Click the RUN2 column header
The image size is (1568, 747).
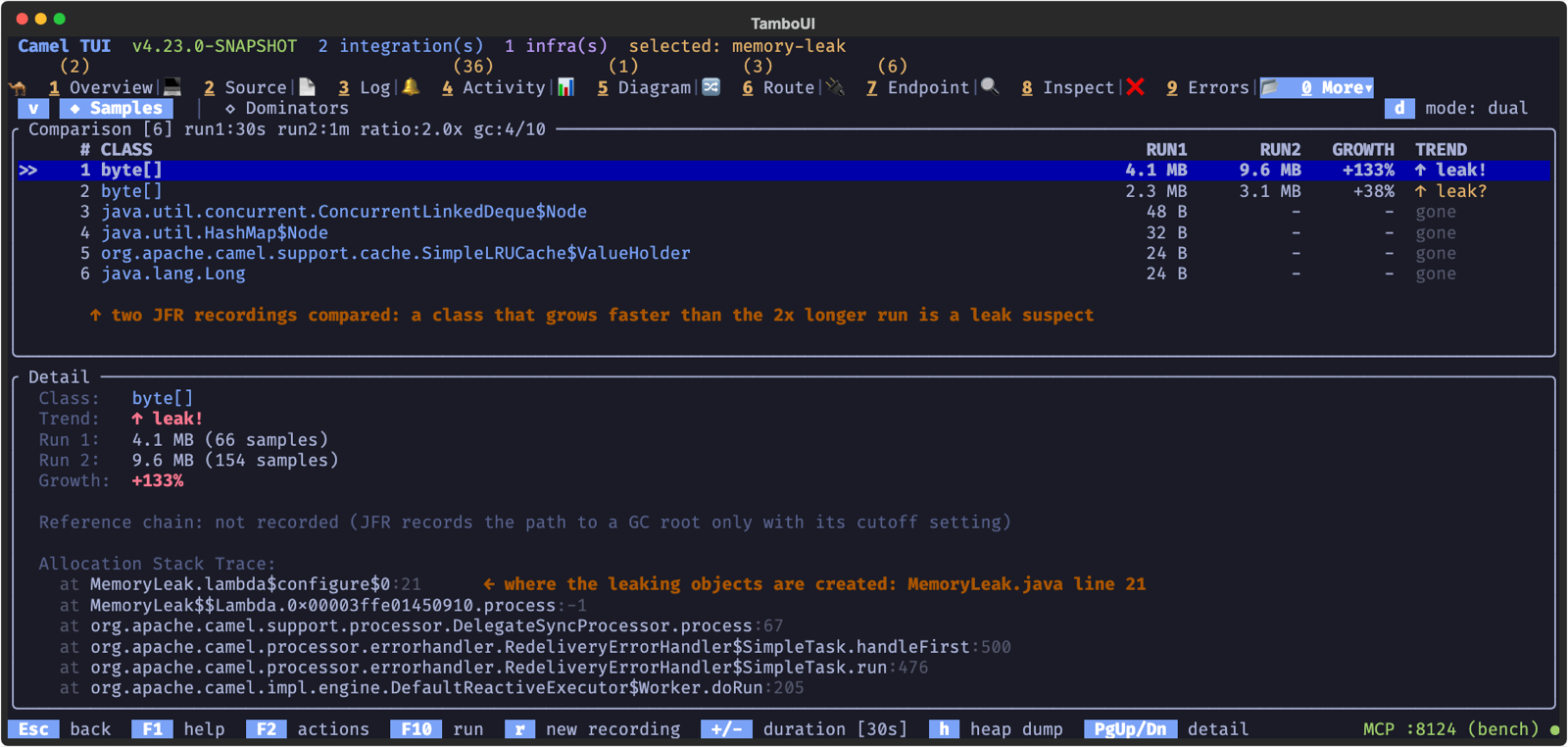click(x=1280, y=149)
